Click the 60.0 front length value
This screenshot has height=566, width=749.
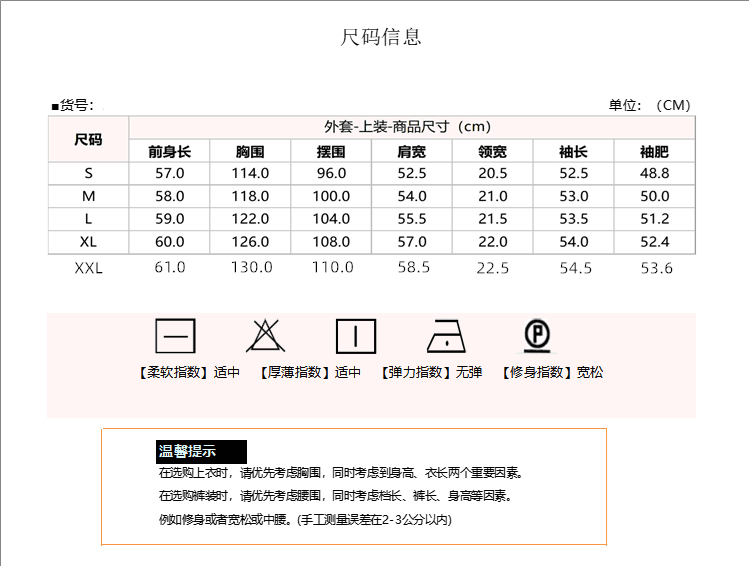click(170, 242)
